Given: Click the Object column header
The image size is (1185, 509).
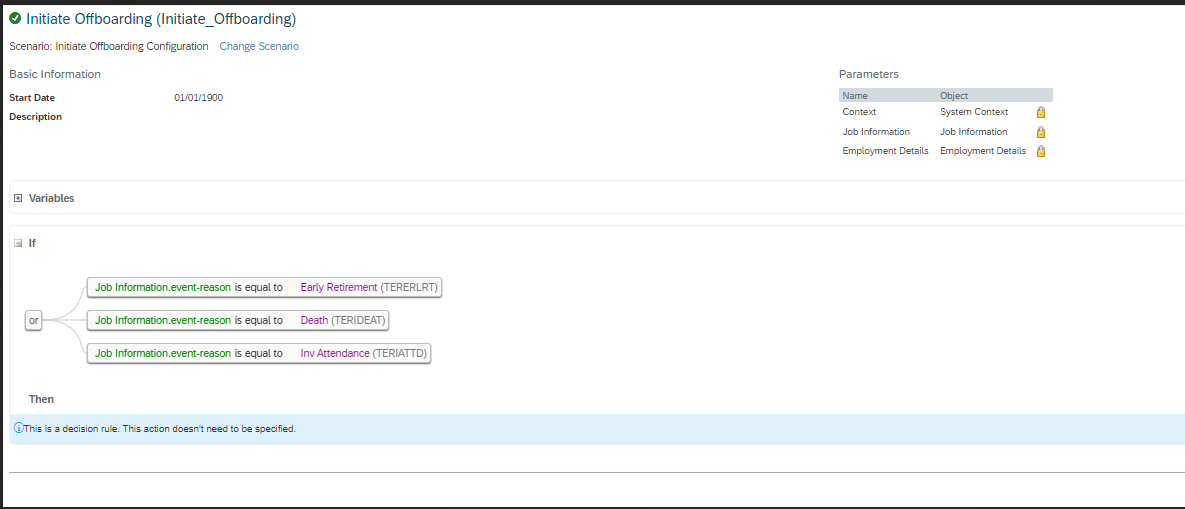Looking at the screenshot, I should point(954,96).
